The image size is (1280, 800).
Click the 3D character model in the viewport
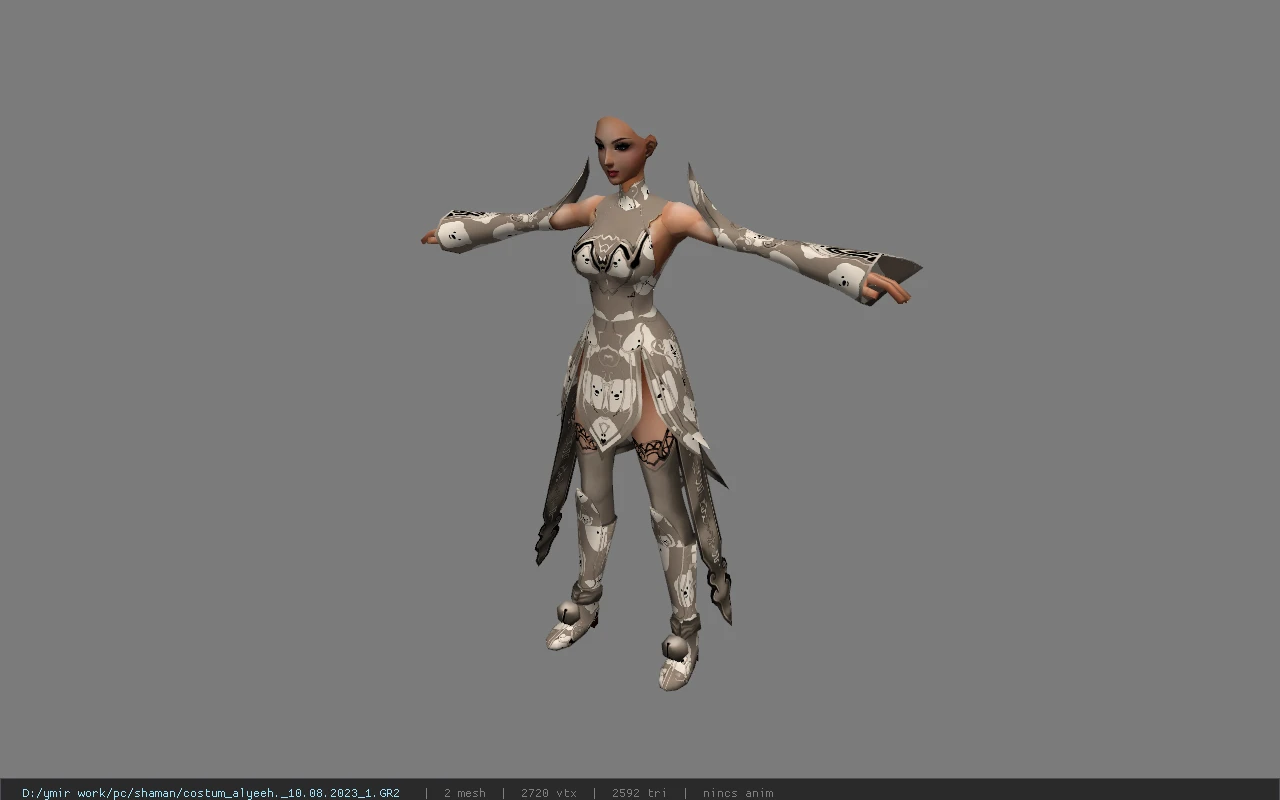[670, 403]
